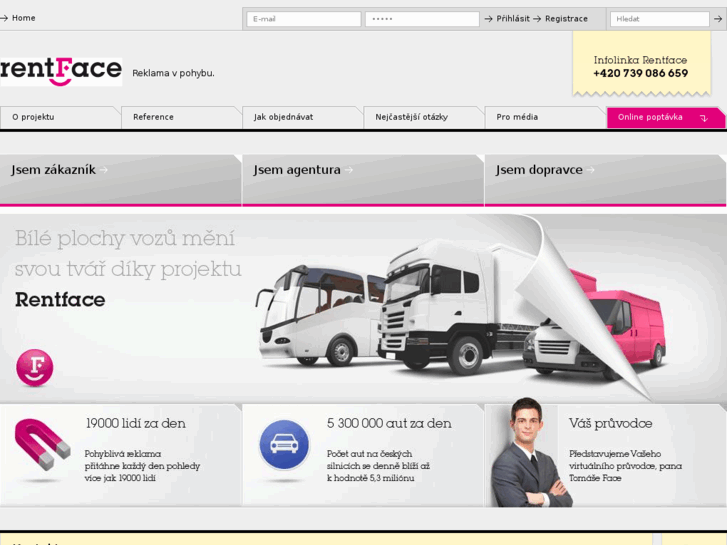Click the pink magnet icon
727x545 pixels.
pos(42,444)
